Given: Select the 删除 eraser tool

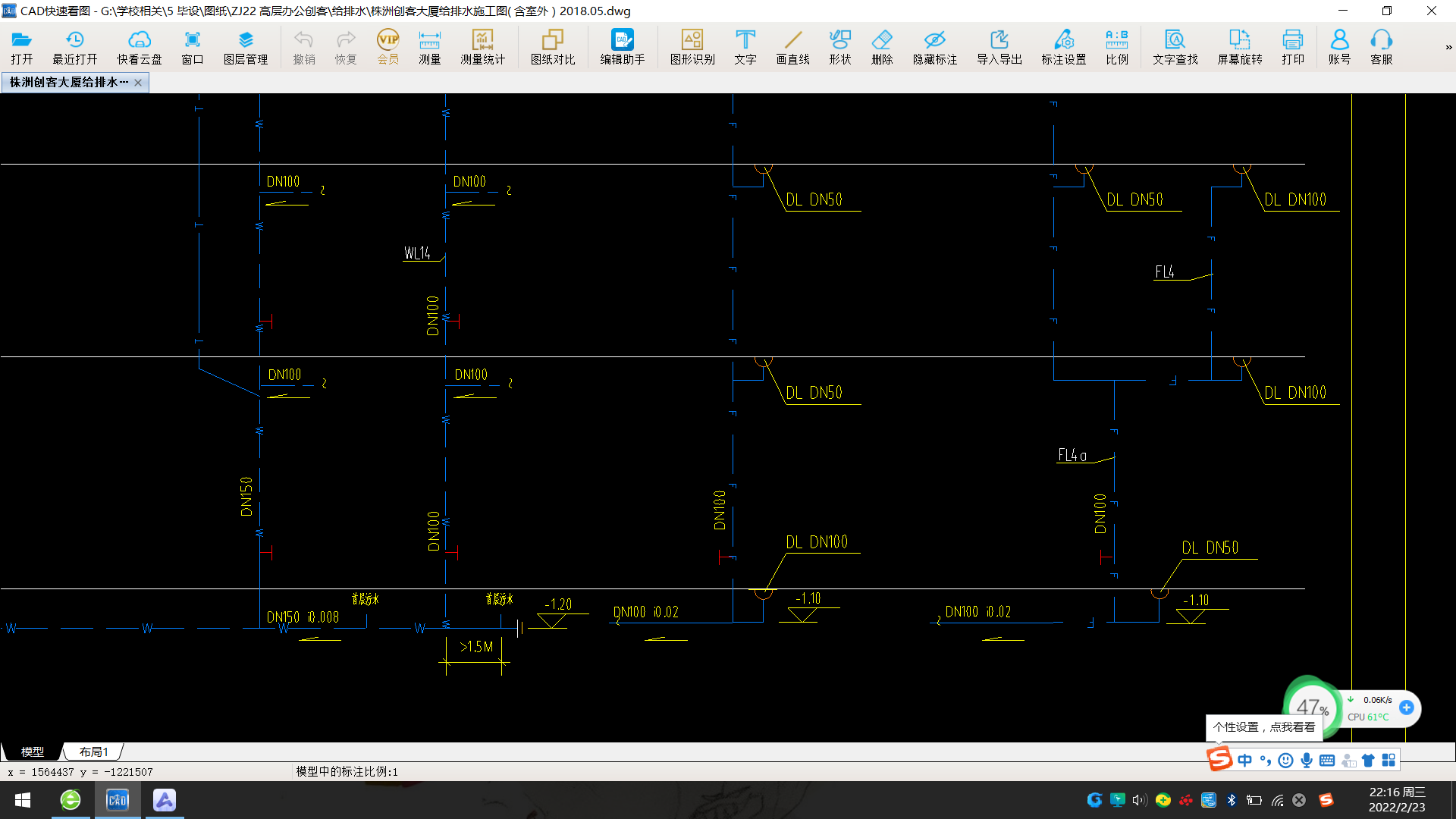Looking at the screenshot, I should (881, 47).
